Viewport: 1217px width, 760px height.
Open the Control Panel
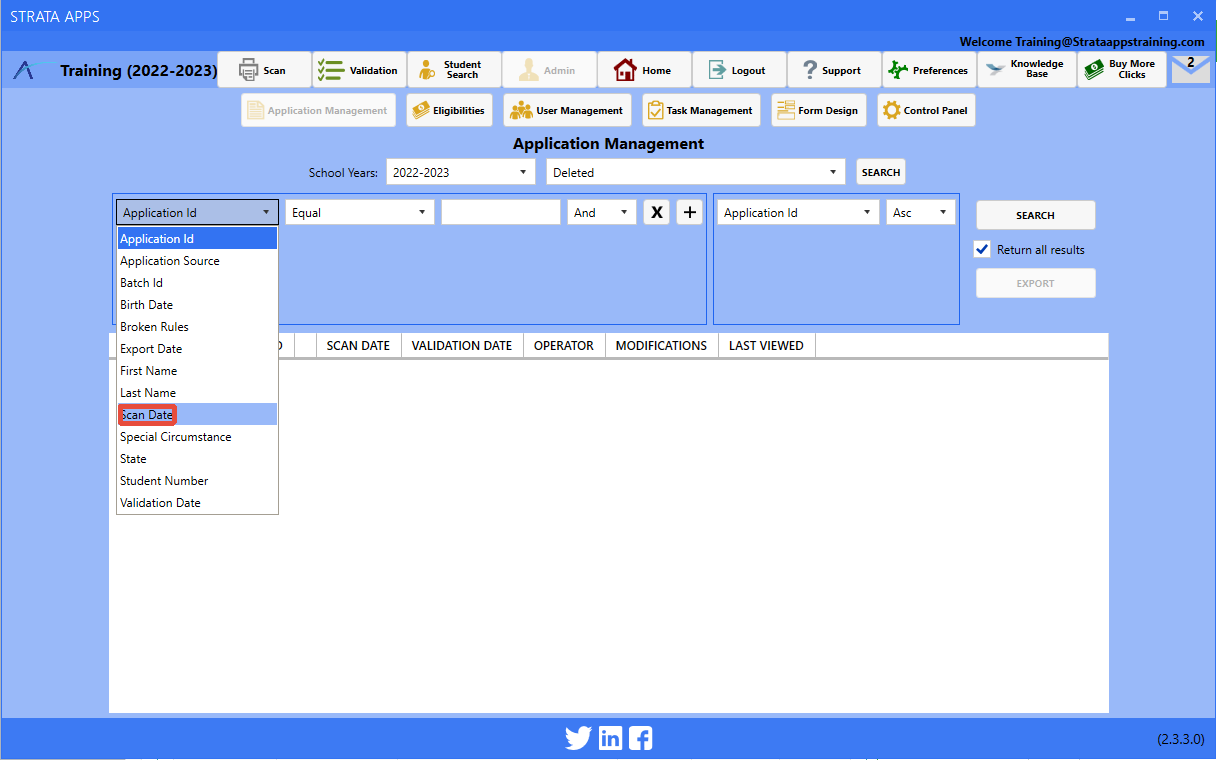coord(926,110)
